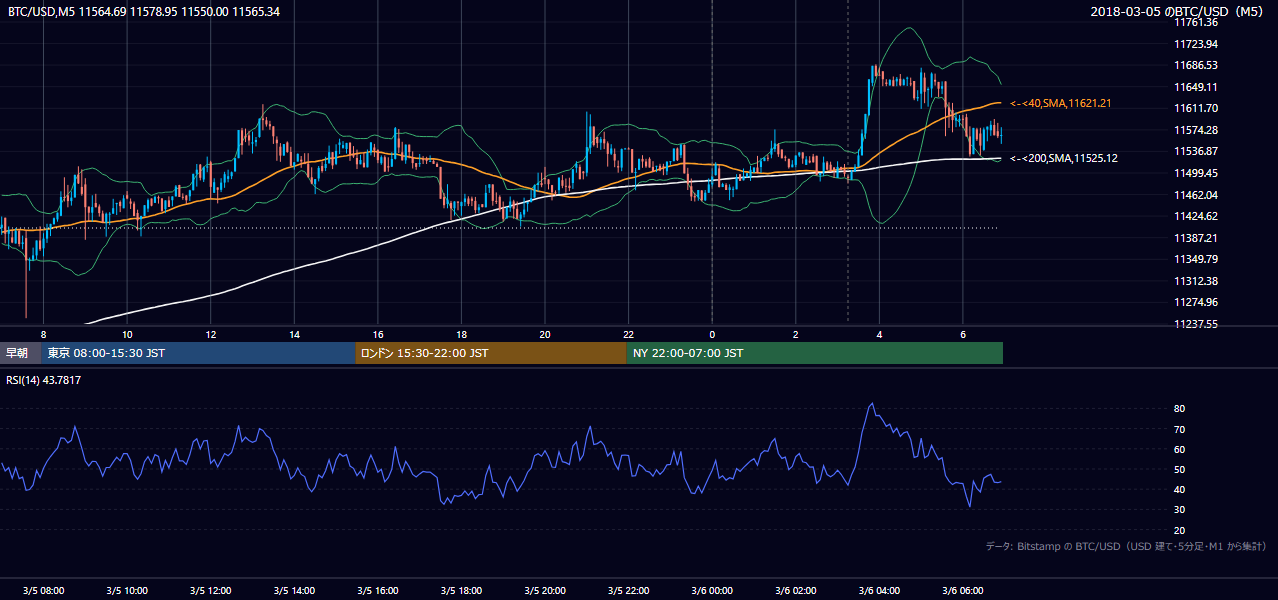The width and height of the screenshot is (1278, 600).
Task: Click the 3/5 14:00 time label
Action: 294,591
